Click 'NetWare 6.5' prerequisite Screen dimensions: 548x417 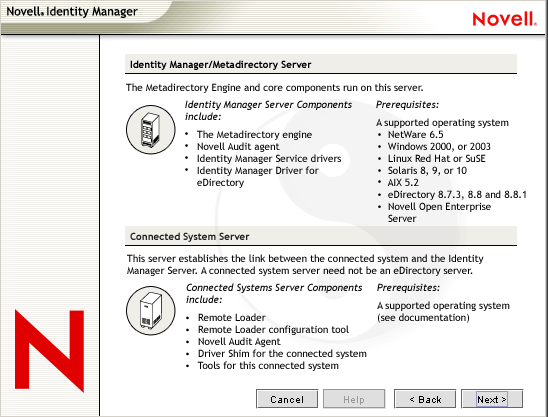pos(416,135)
